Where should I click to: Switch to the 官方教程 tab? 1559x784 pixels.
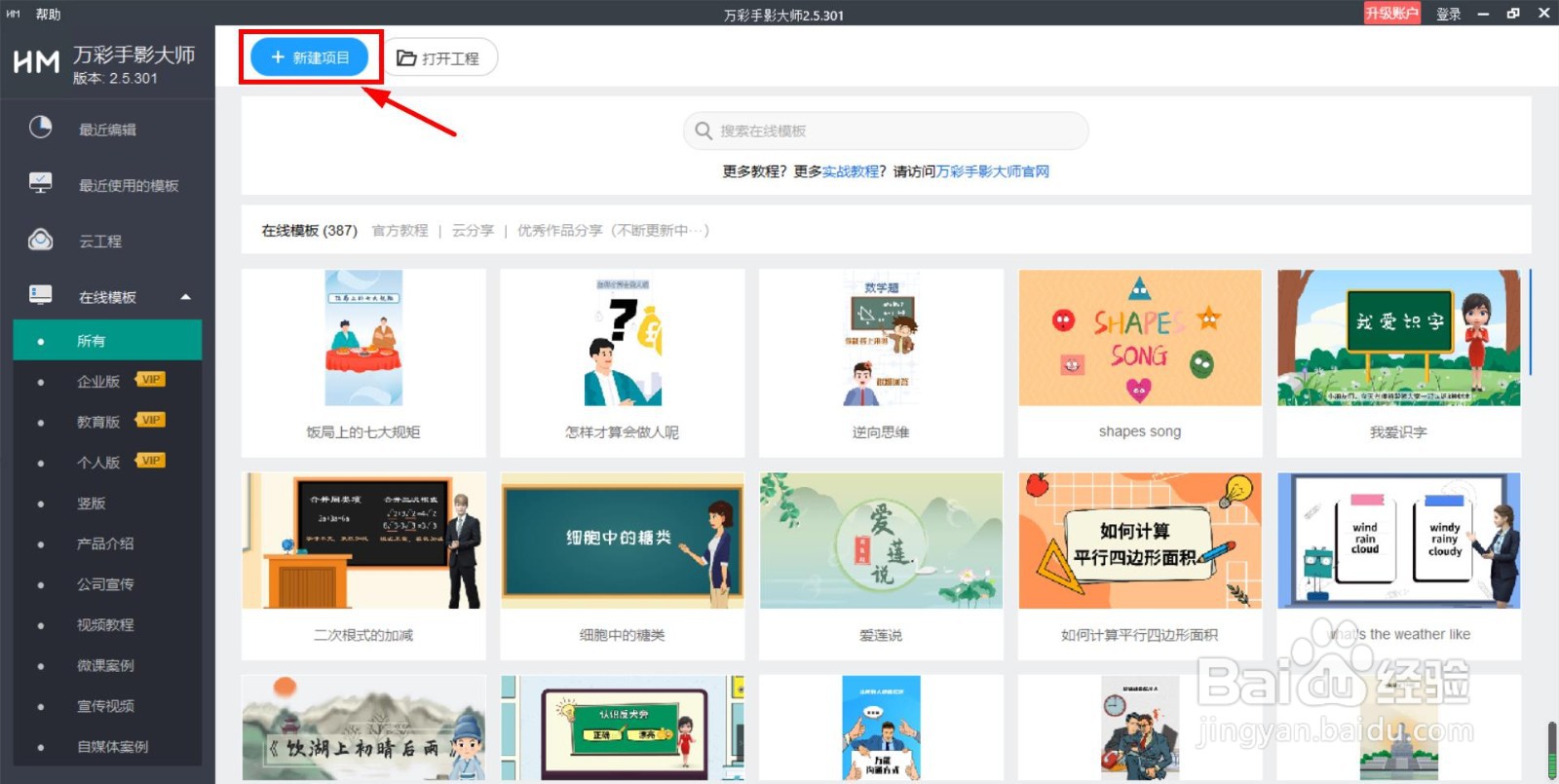tap(399, 231)
